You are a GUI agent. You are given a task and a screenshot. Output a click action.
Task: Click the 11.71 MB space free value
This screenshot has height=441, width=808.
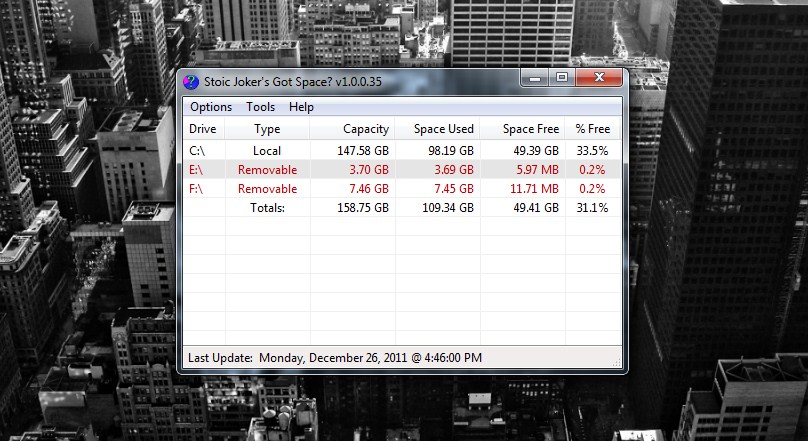(534, 189)
